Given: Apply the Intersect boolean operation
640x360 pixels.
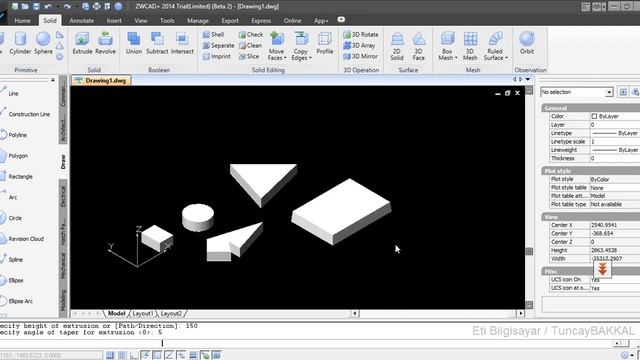Looking at the screenshot, I should (x=182, y=43).
